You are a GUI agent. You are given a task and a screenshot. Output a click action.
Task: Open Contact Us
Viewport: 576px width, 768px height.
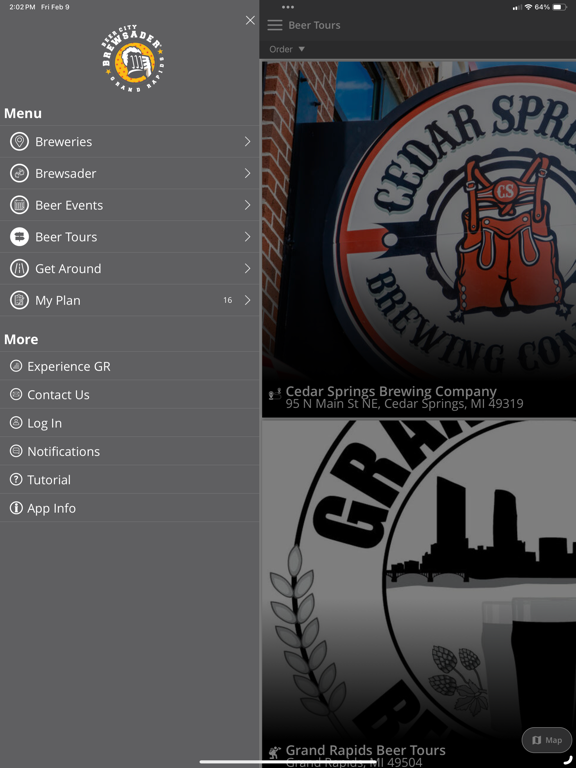129,394
